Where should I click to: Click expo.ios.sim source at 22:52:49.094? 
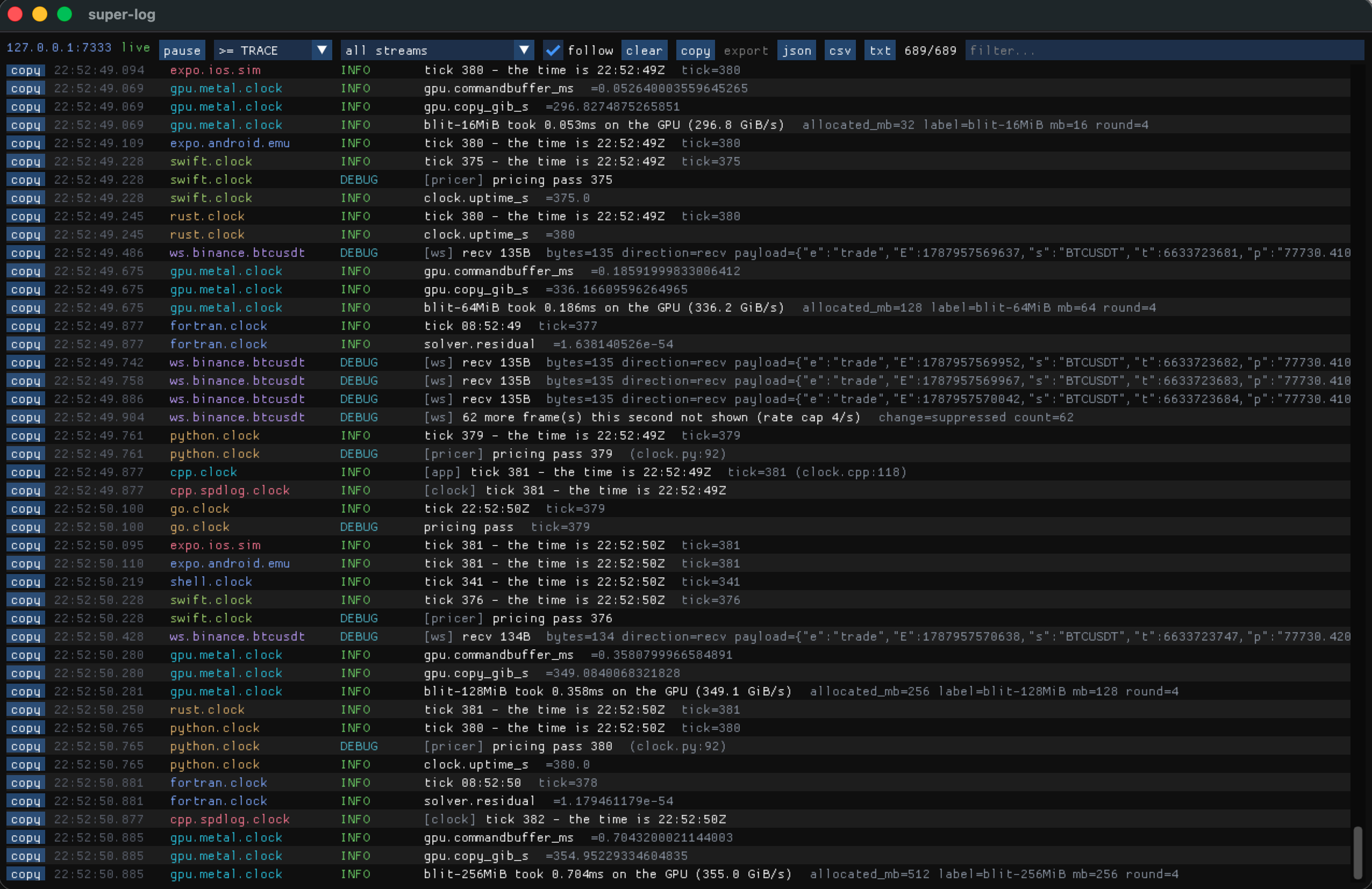215,70
